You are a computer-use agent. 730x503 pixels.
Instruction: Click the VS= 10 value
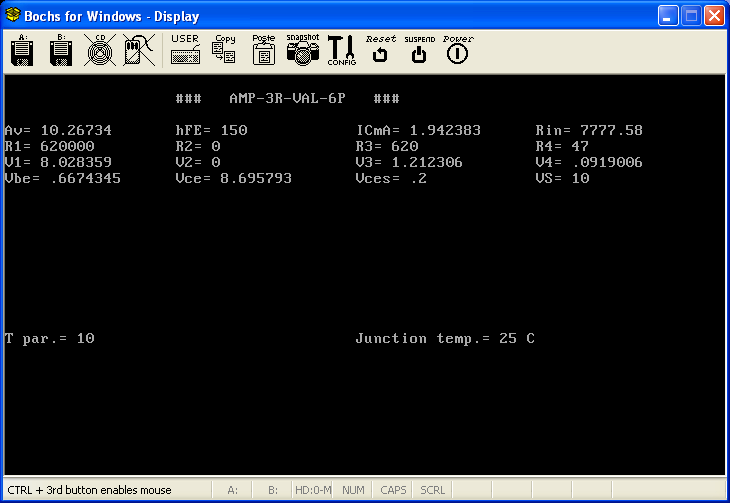click(562, 178)
